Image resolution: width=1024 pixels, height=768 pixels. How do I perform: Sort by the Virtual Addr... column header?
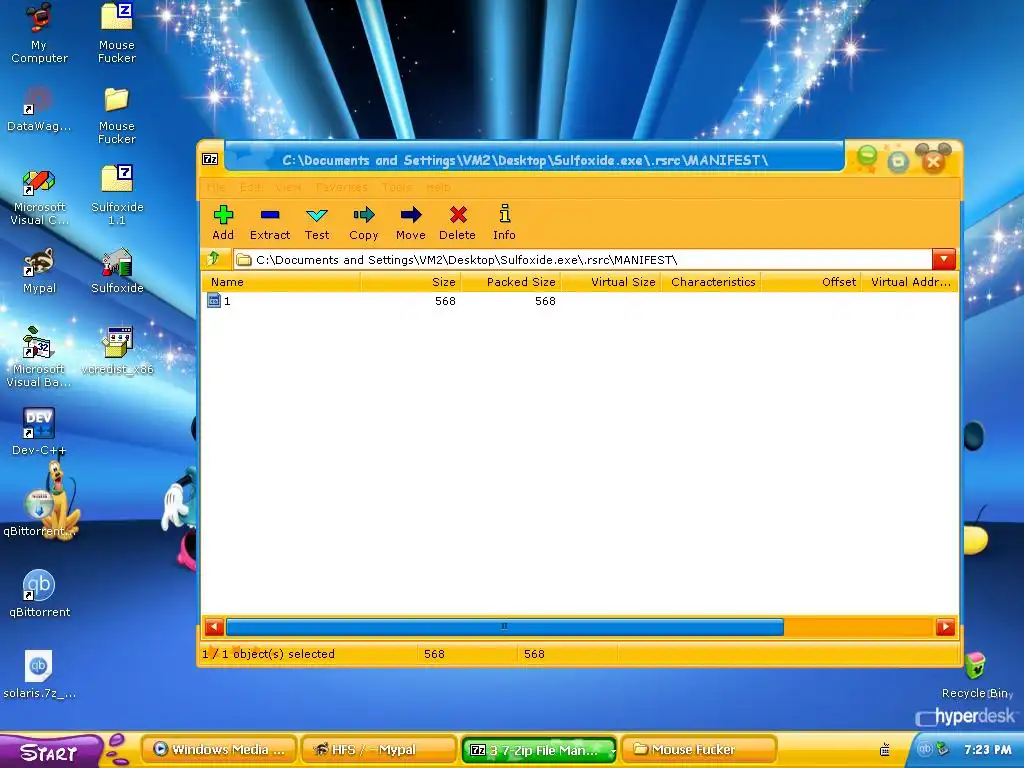(910, 282)
